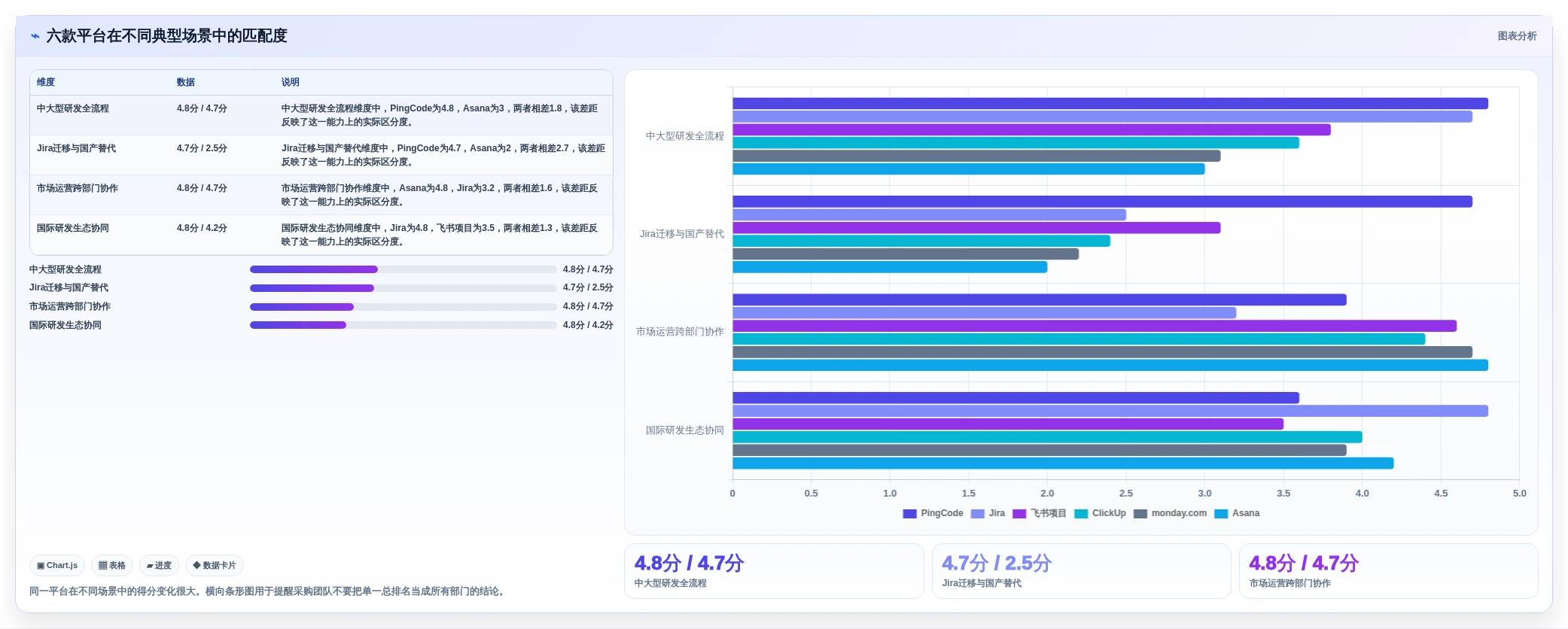Click the Asana bar in the 中大型研发全流程 chart group
Image resolution: width=1568 pixels, height=629 pixels.
click(x=969, y=169)
